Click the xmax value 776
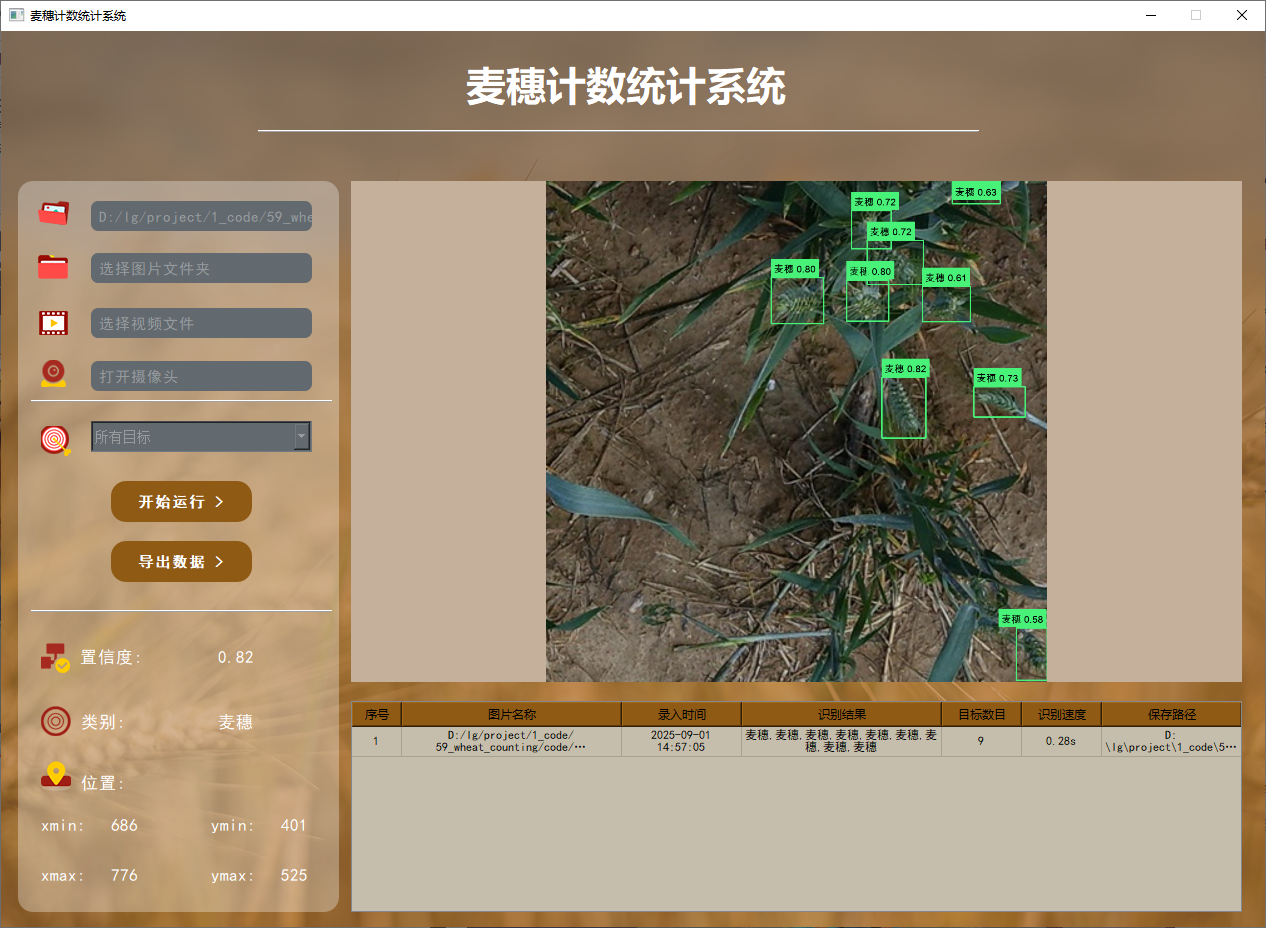Image resolution: width=1266 pixels, height=928 pixels. pos(124,875)
